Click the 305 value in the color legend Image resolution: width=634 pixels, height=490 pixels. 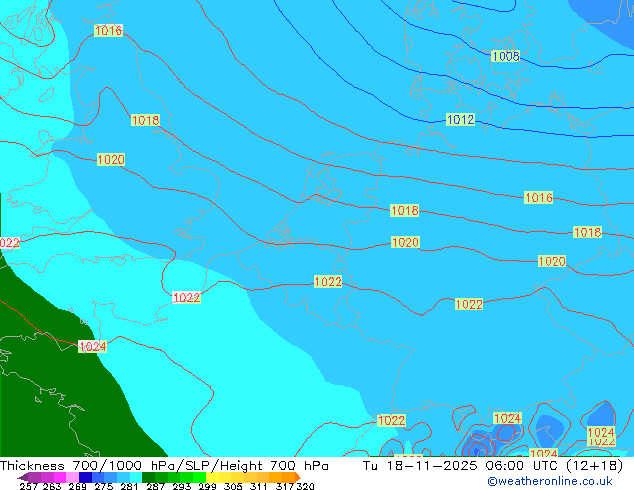coord(233,486)
